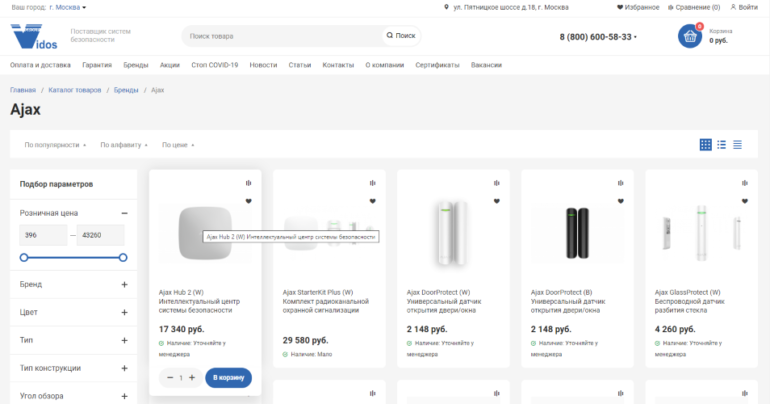Favorite the Ajax DoorProtect (B)
The image size is (770, 404).
tap(621, 201)
